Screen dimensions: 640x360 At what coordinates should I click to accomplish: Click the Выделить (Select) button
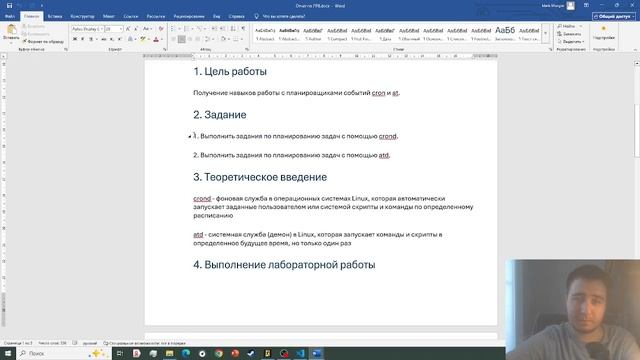[x=571, y=42]
